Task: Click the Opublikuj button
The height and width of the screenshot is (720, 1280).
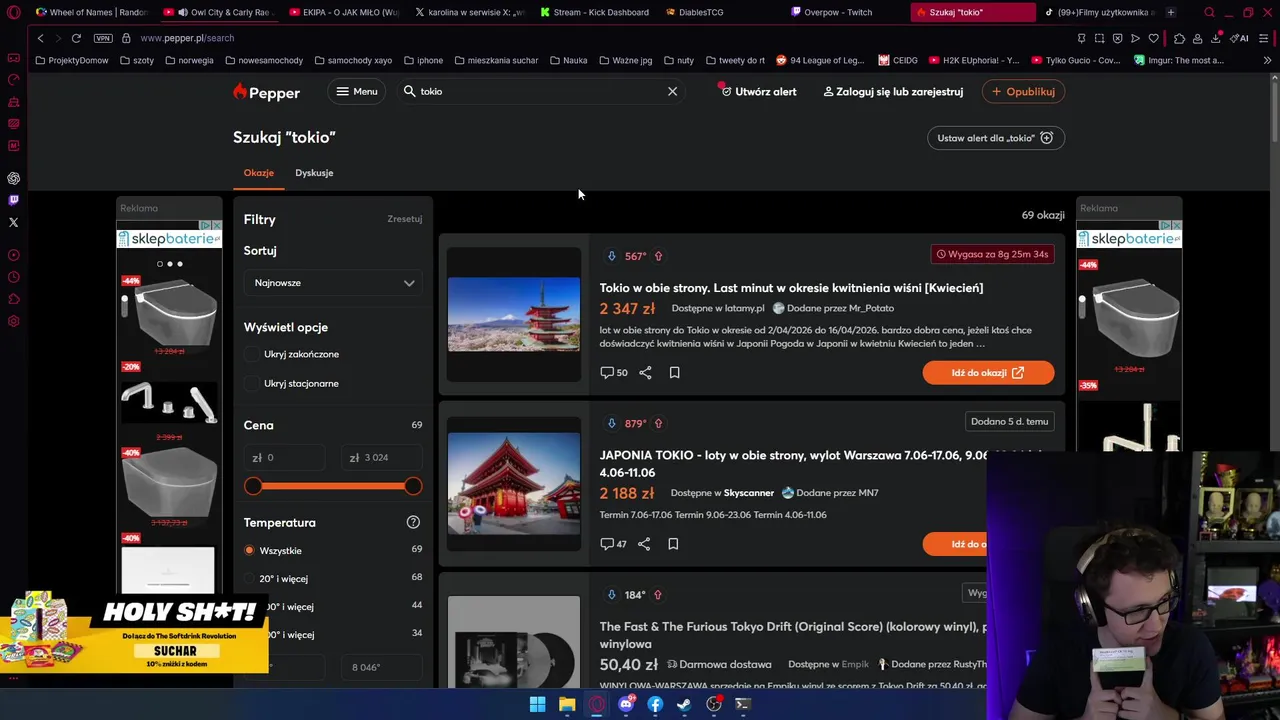Action: pos(1023,91)
